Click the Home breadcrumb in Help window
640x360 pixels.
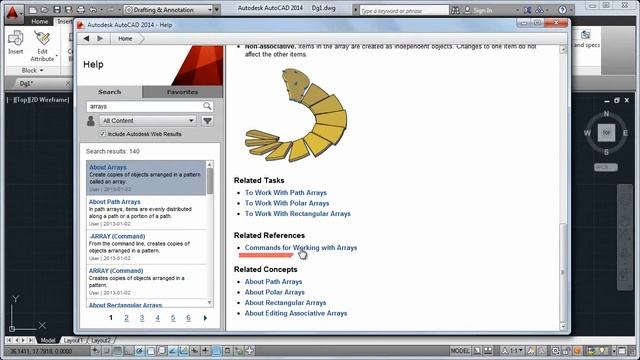point(125,38)
